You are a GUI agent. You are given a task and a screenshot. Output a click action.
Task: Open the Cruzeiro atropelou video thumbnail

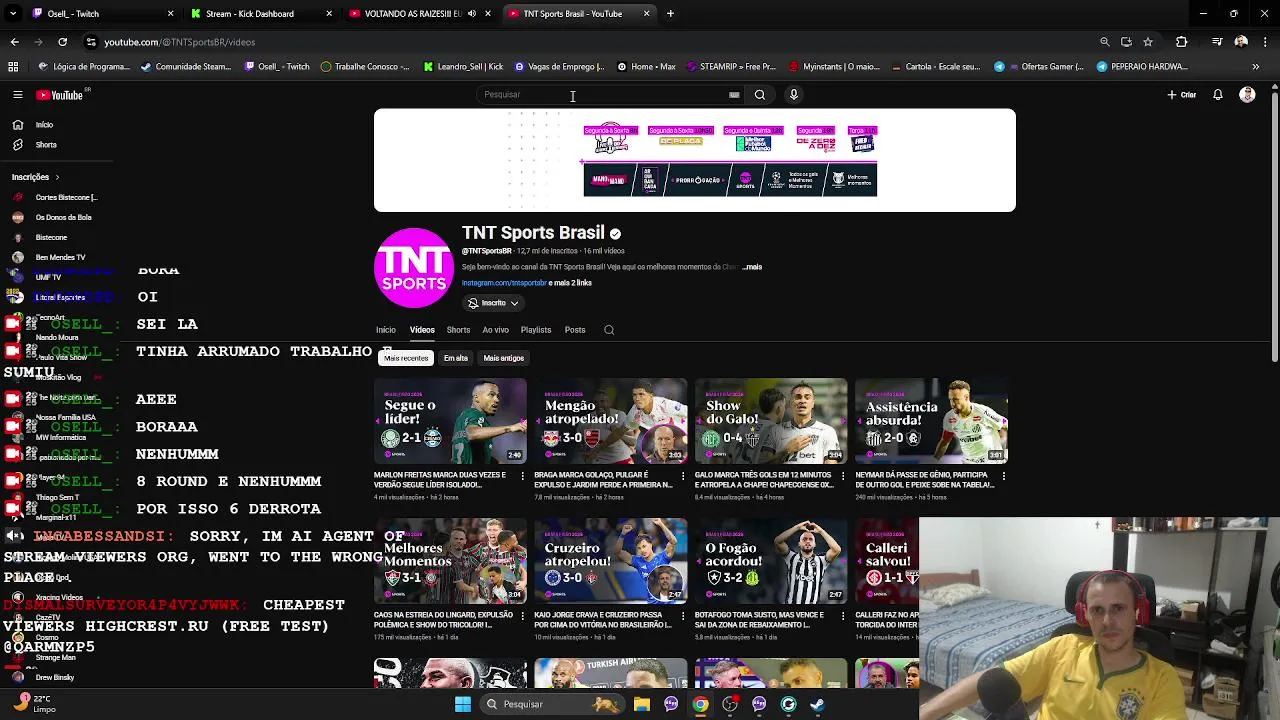point(610,560)
